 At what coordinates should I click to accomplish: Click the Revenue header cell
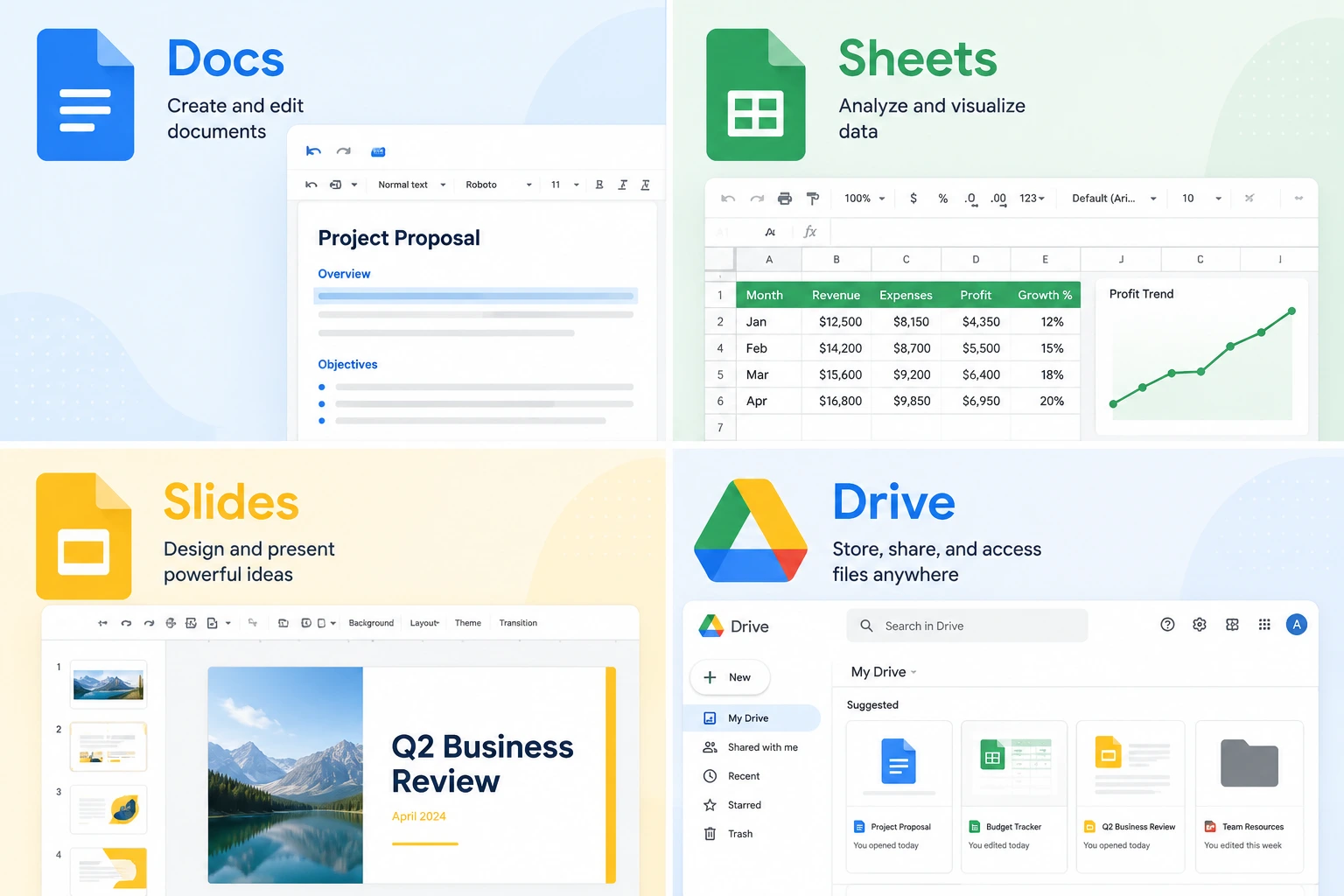click(836, 295)
